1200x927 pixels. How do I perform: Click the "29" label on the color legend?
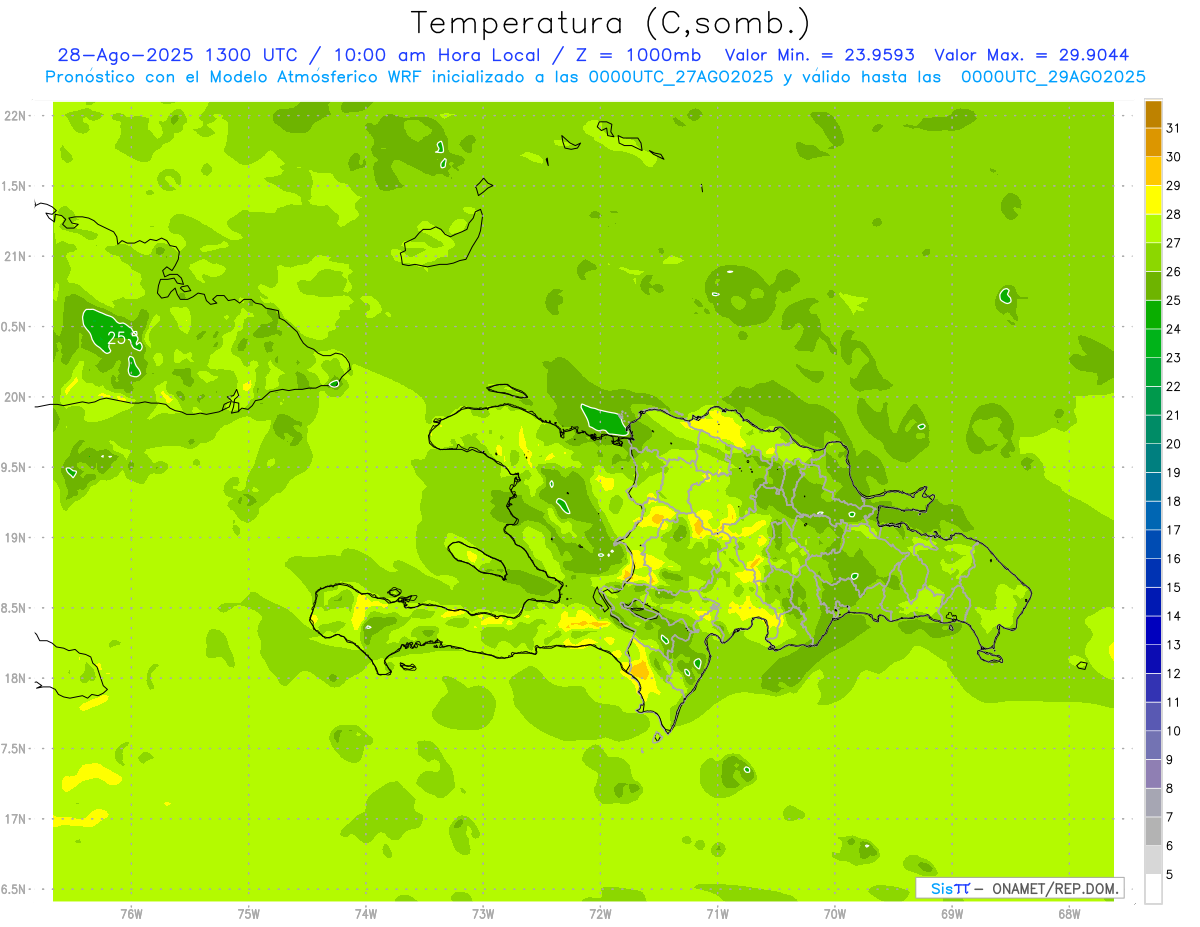click(x=1173, y=185)
